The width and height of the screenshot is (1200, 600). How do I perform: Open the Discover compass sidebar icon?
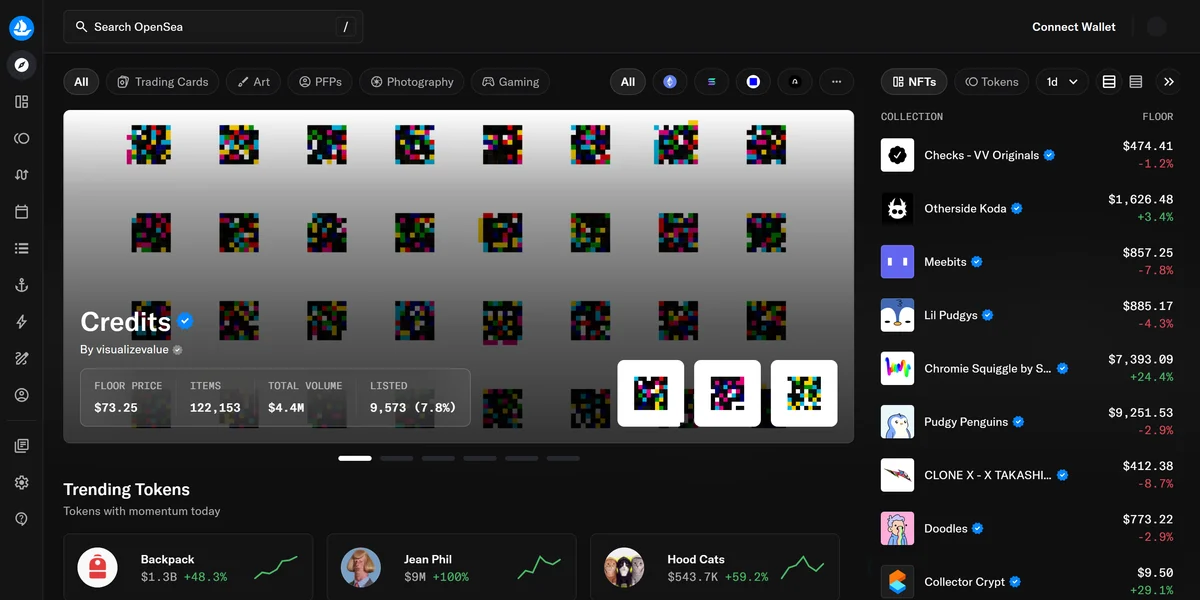click(22, 65)
